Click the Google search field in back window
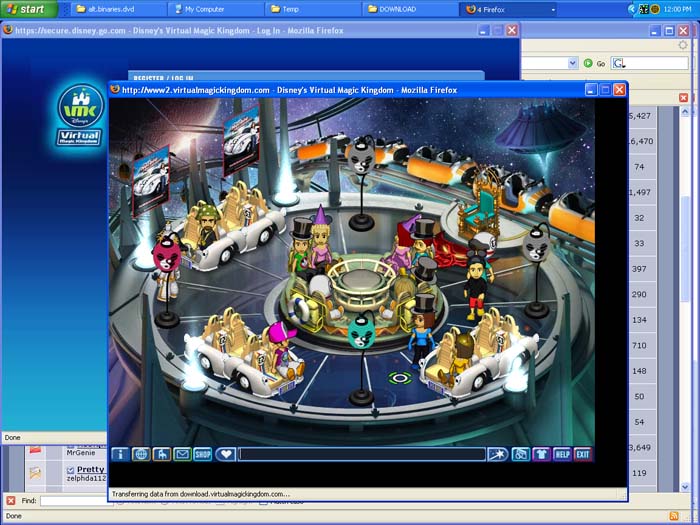This screenshot has width=700, height=525. [x=656, y=63]
